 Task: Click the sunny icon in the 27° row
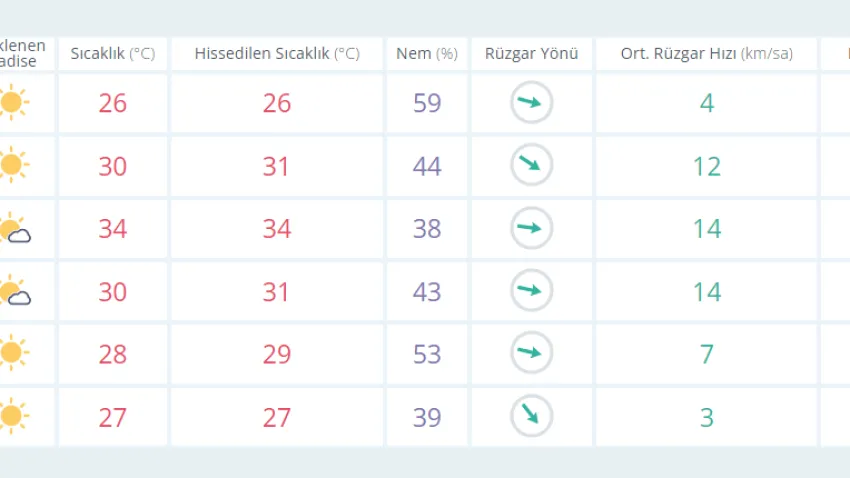12,416
